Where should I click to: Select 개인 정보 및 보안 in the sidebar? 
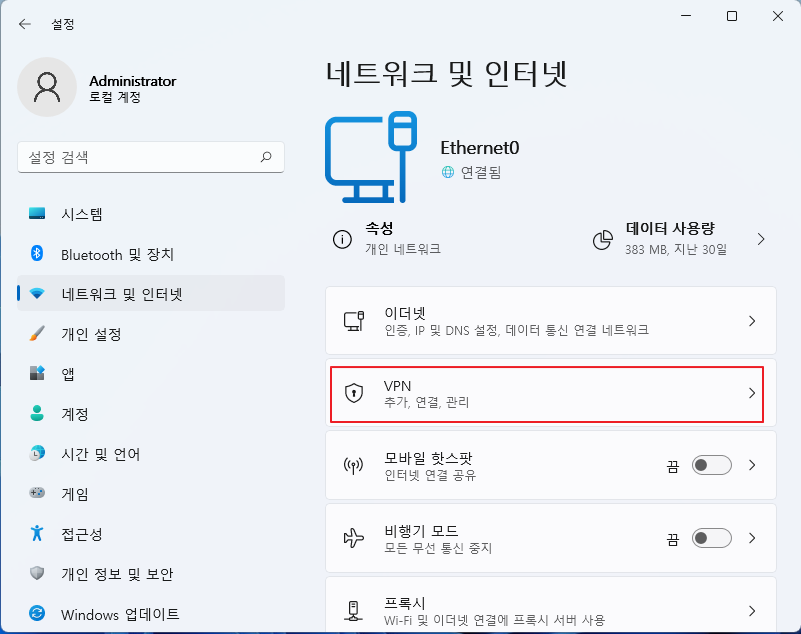(x=151, y=574)
